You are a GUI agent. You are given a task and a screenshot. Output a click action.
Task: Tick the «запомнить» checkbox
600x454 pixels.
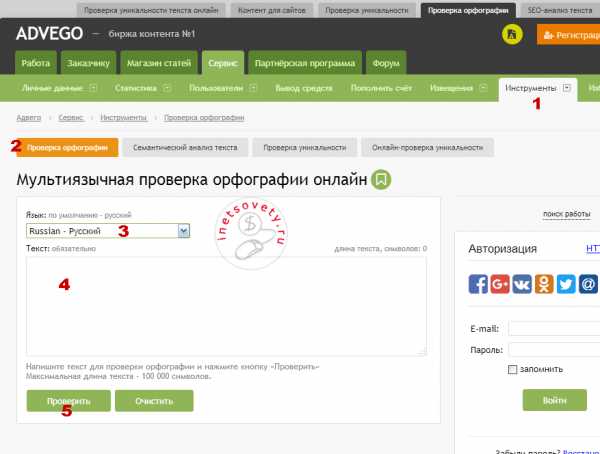coord(512,369)
